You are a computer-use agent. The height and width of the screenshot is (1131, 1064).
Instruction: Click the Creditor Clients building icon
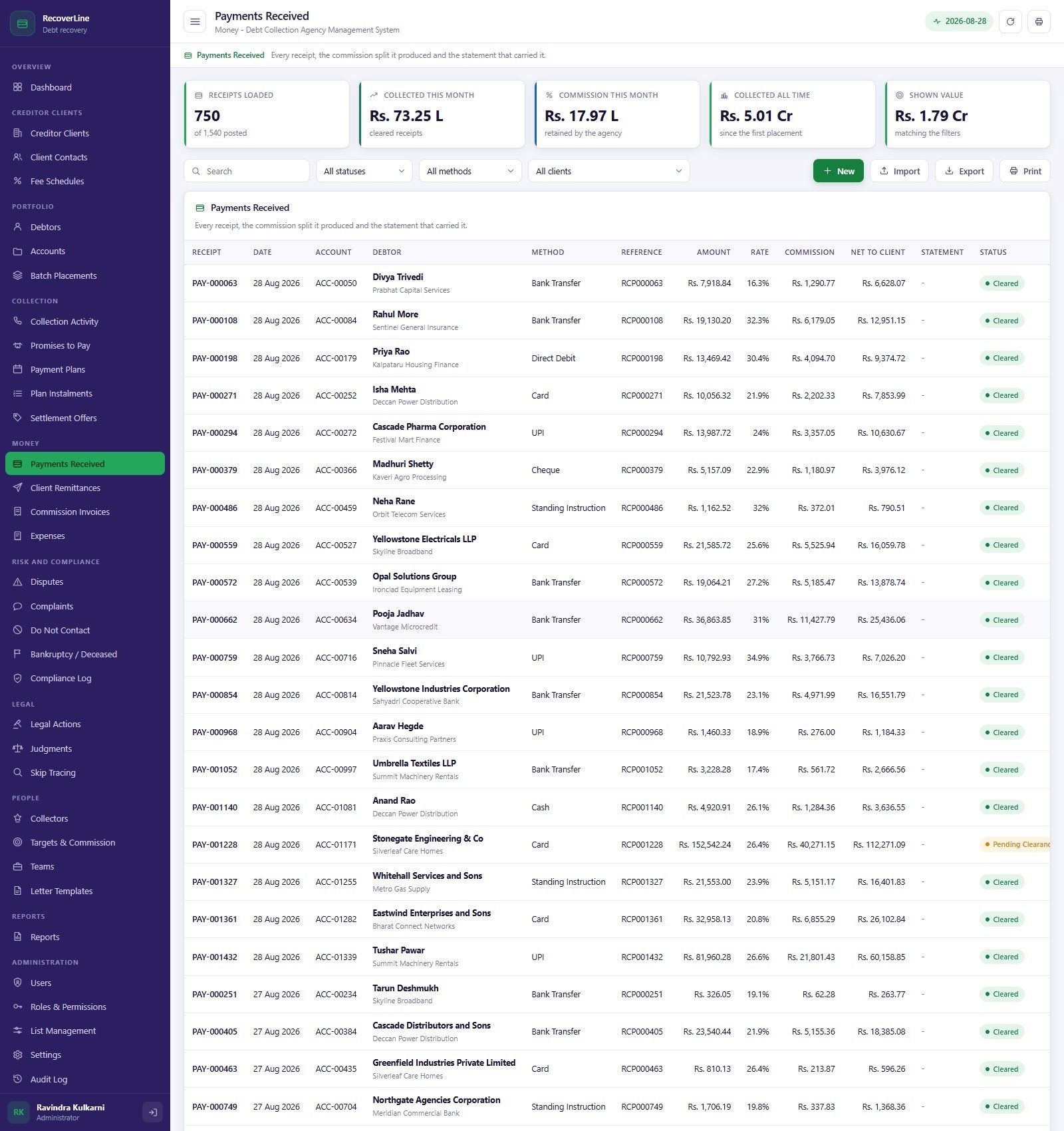tap(18, 133)
